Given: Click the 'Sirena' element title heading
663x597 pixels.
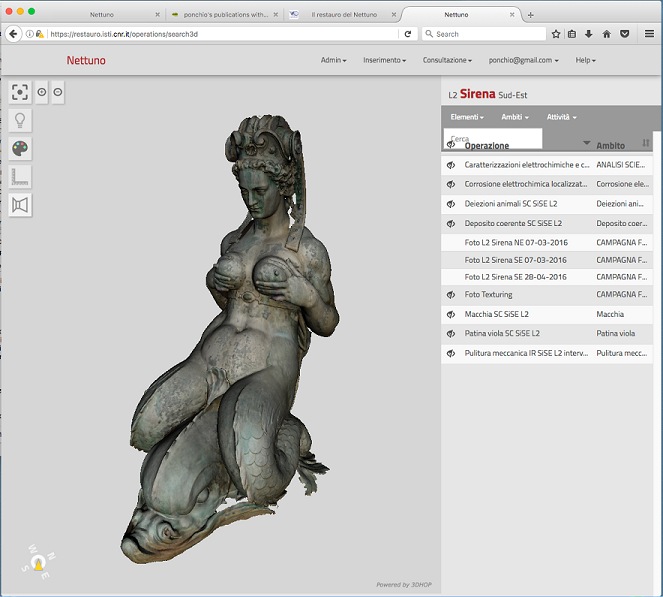Looking at the screenshot, I should 477,94.
